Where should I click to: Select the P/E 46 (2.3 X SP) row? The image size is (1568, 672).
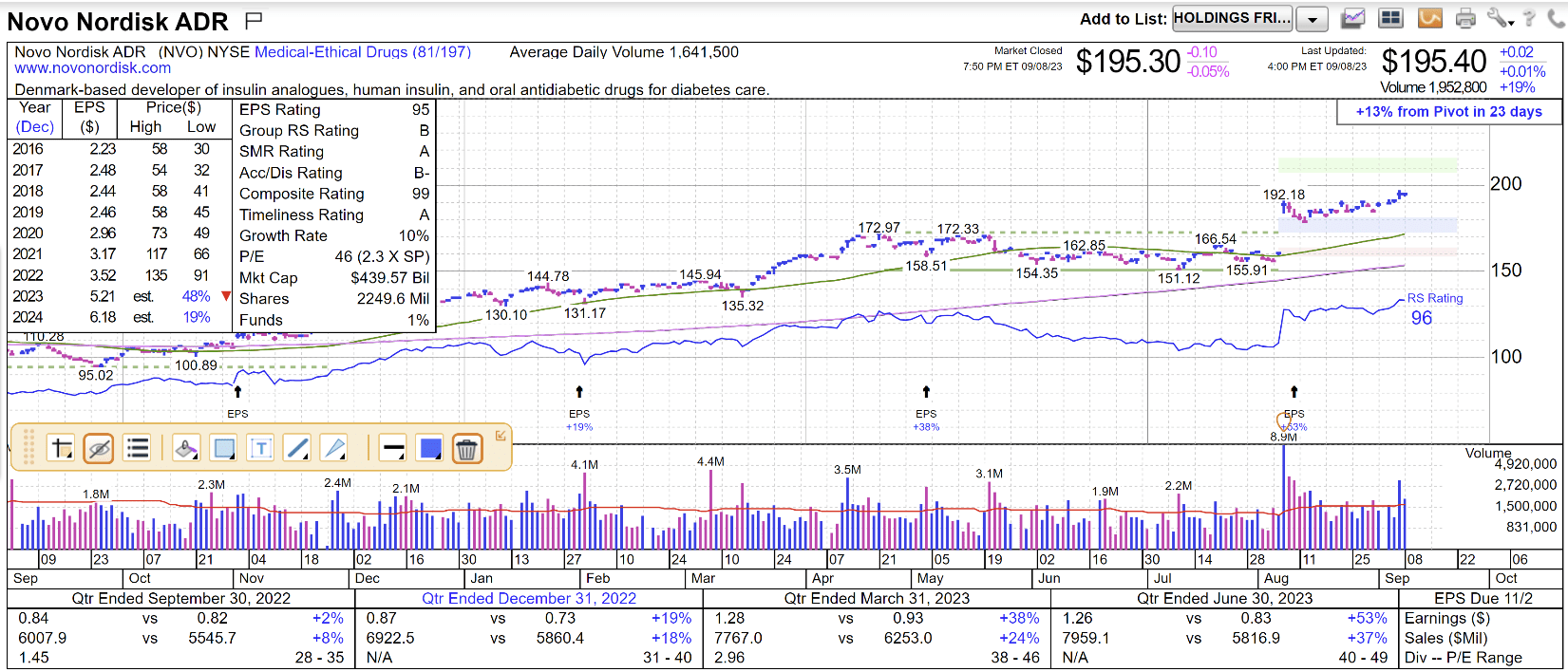pos(334,256)
